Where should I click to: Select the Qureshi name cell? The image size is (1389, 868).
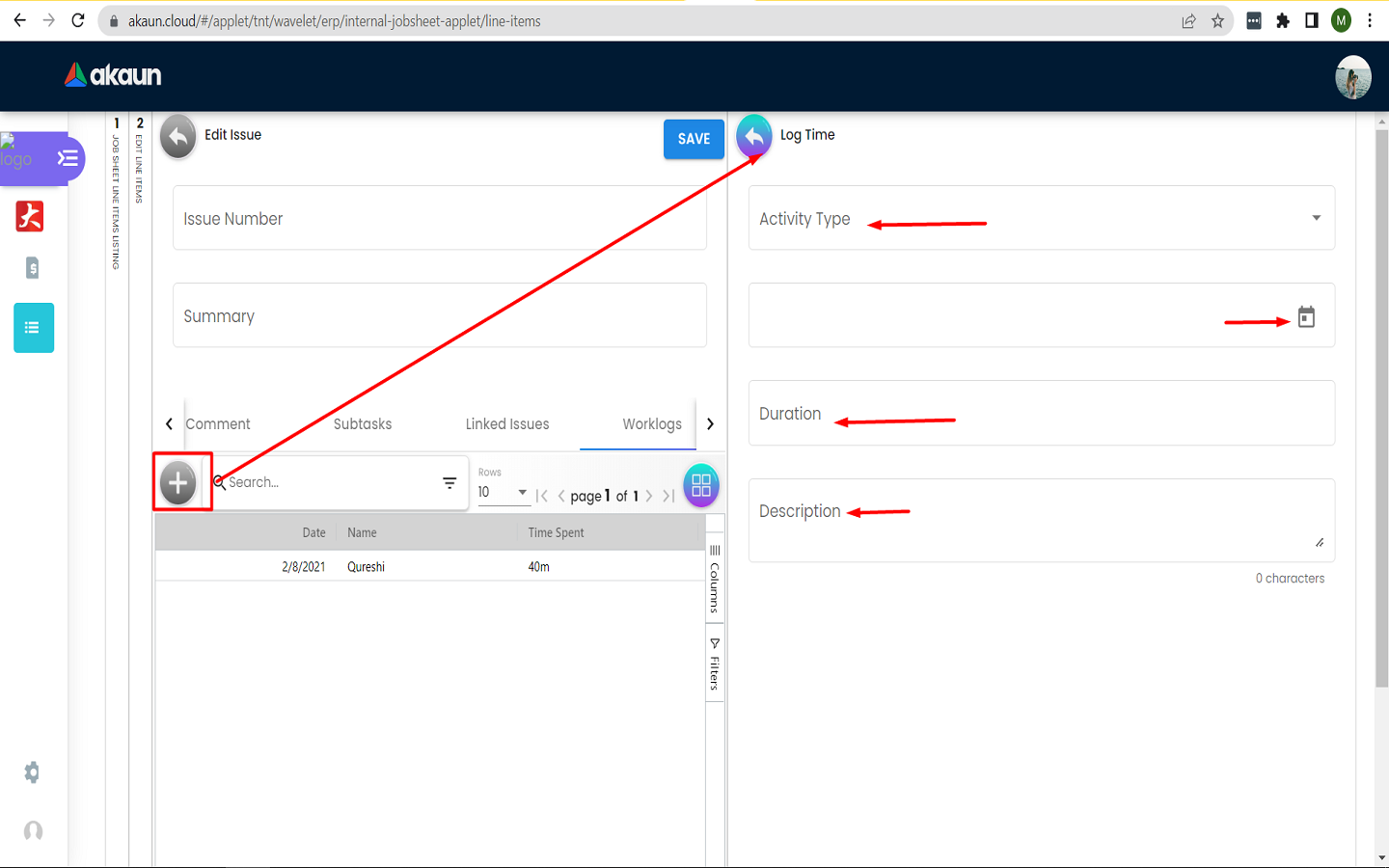366,567
